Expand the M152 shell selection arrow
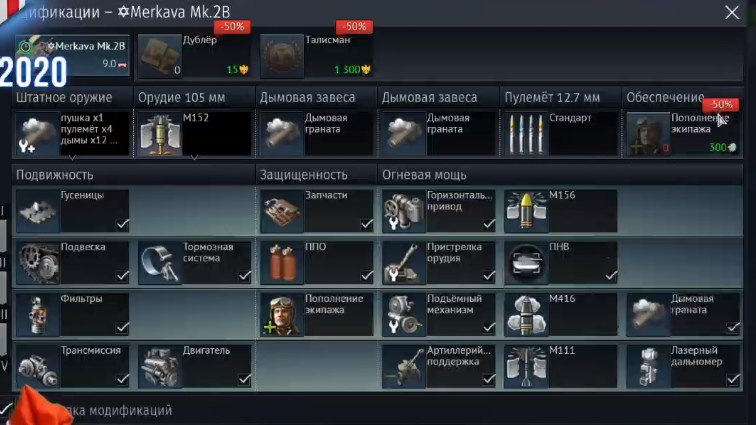 click(x=194, y=158)
